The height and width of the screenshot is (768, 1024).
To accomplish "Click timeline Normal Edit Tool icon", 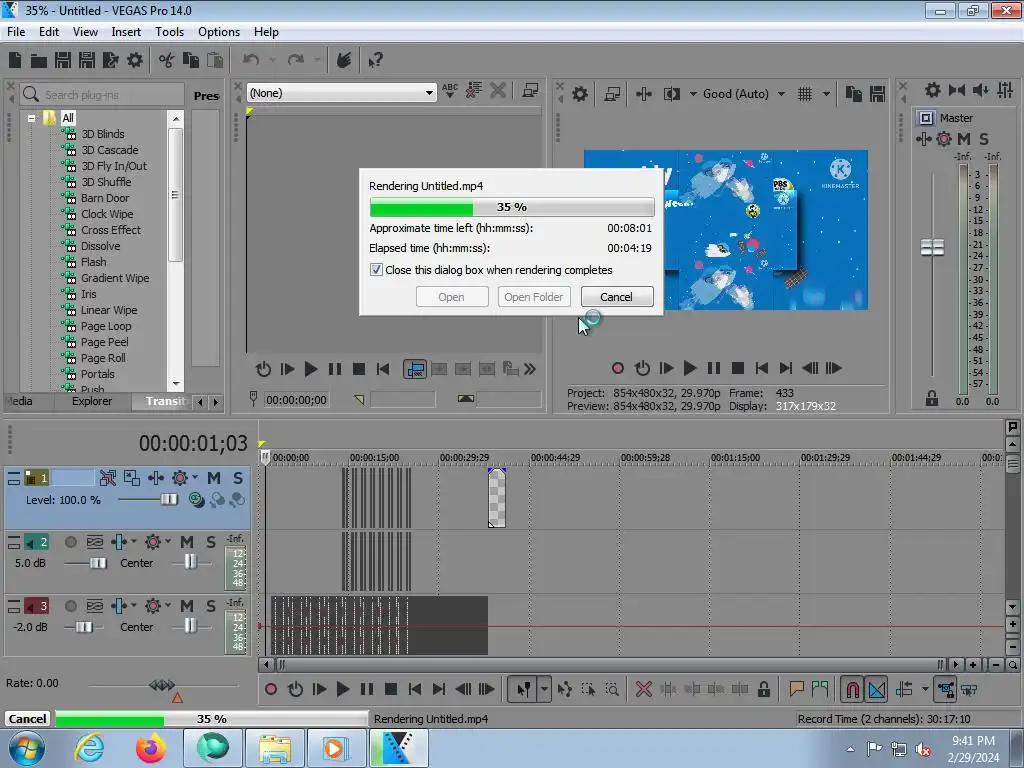I will tap(523, 690).
